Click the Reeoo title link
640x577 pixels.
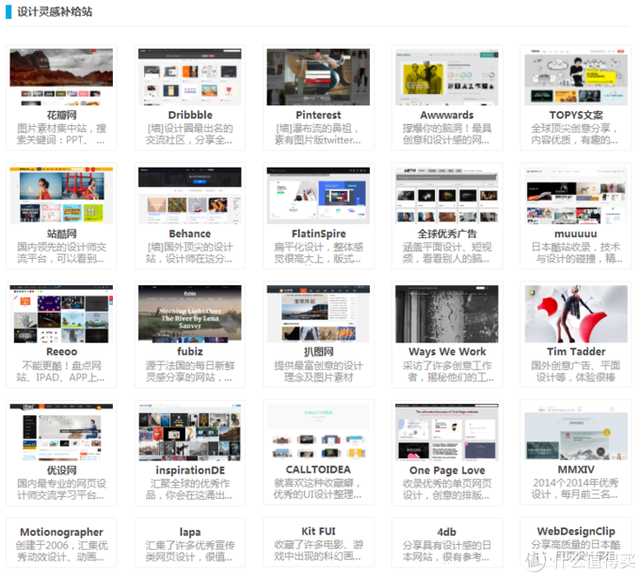click(x=62, y=352)
